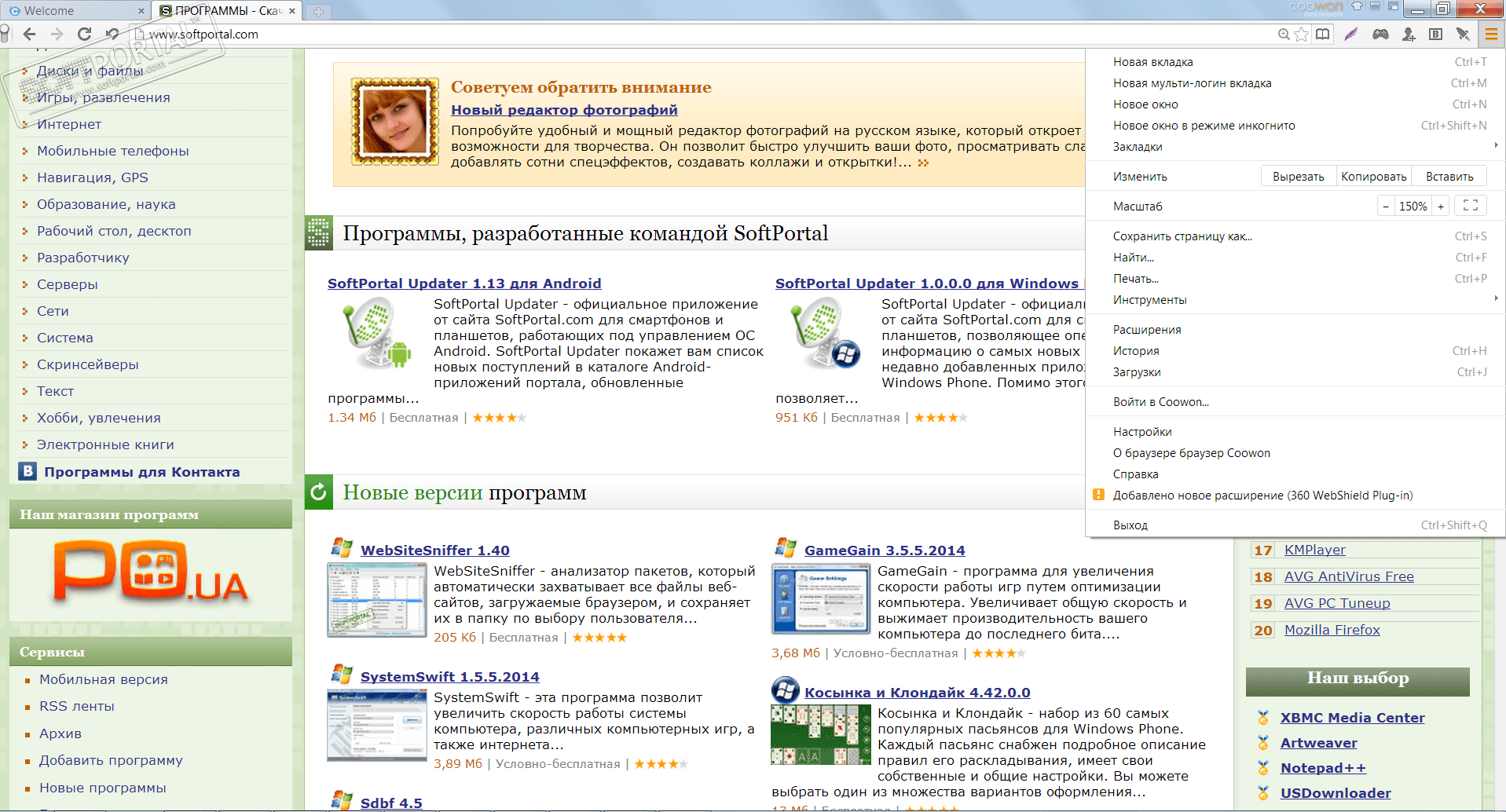Image resolution: width=1506 pixels, height=812 pixels.
Task: Expand the Инструменты submenu
Action: pos(1295,300)
